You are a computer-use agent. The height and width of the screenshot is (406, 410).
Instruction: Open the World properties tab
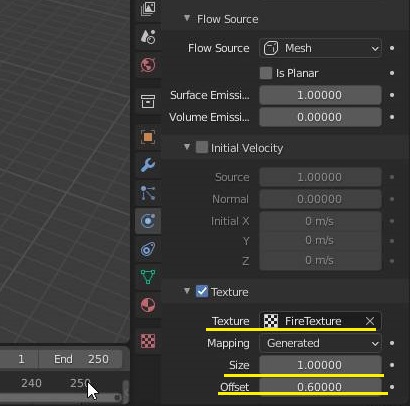(x=148, y=65)
